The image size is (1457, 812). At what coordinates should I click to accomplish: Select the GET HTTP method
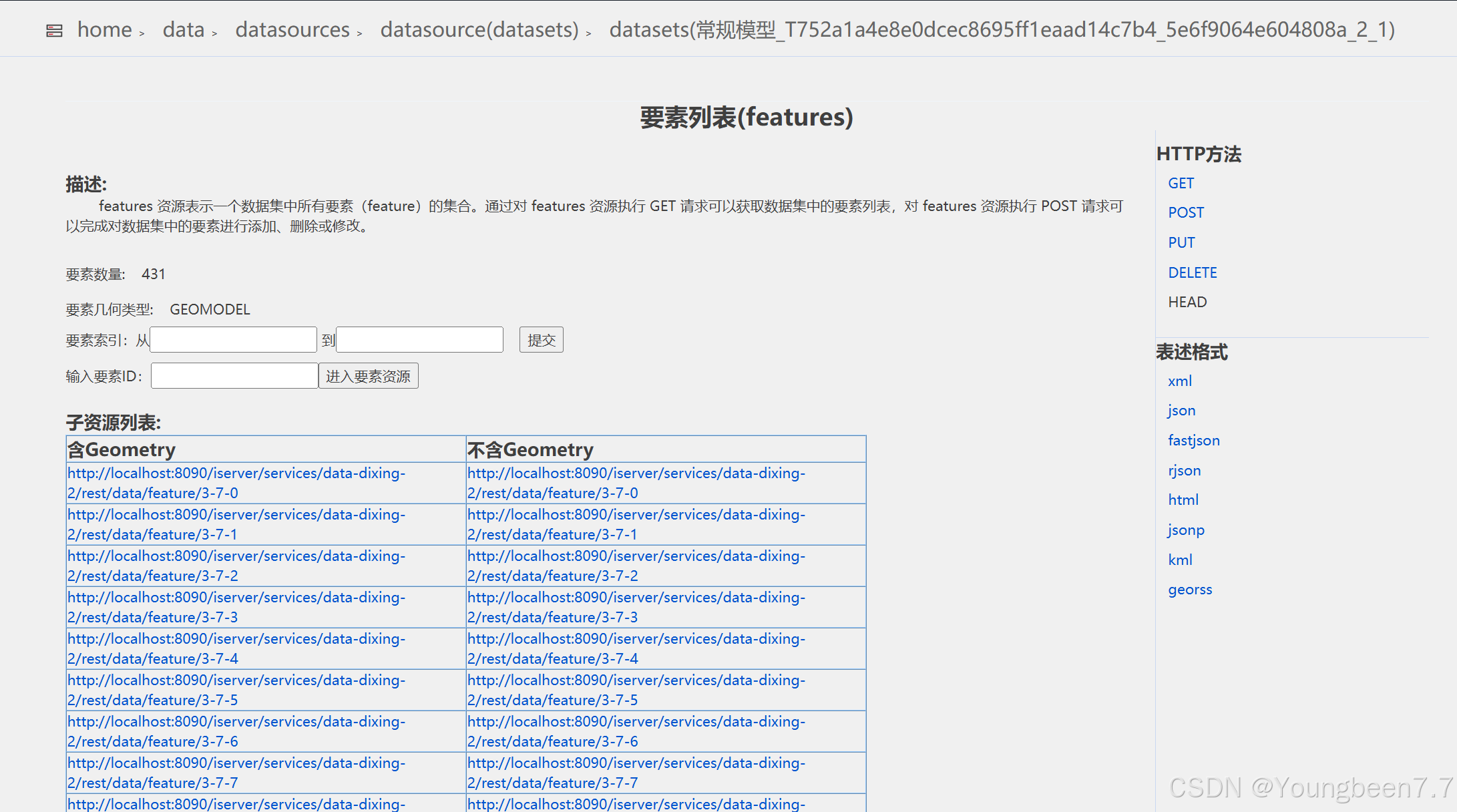pyautogui.click(x=1181, y=182)
